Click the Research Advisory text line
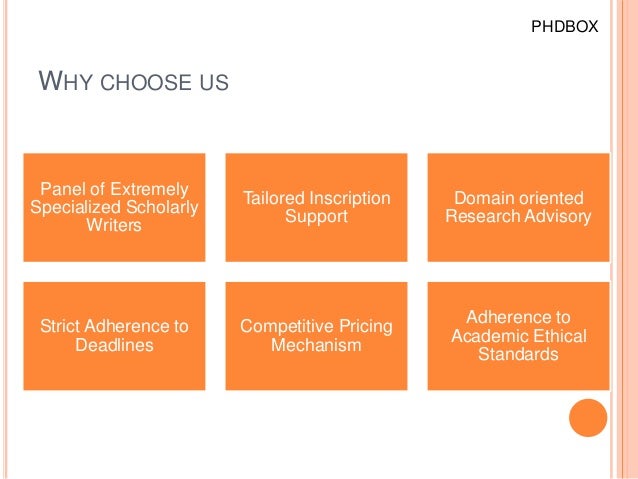638x479 pixels. coord(518,216)
